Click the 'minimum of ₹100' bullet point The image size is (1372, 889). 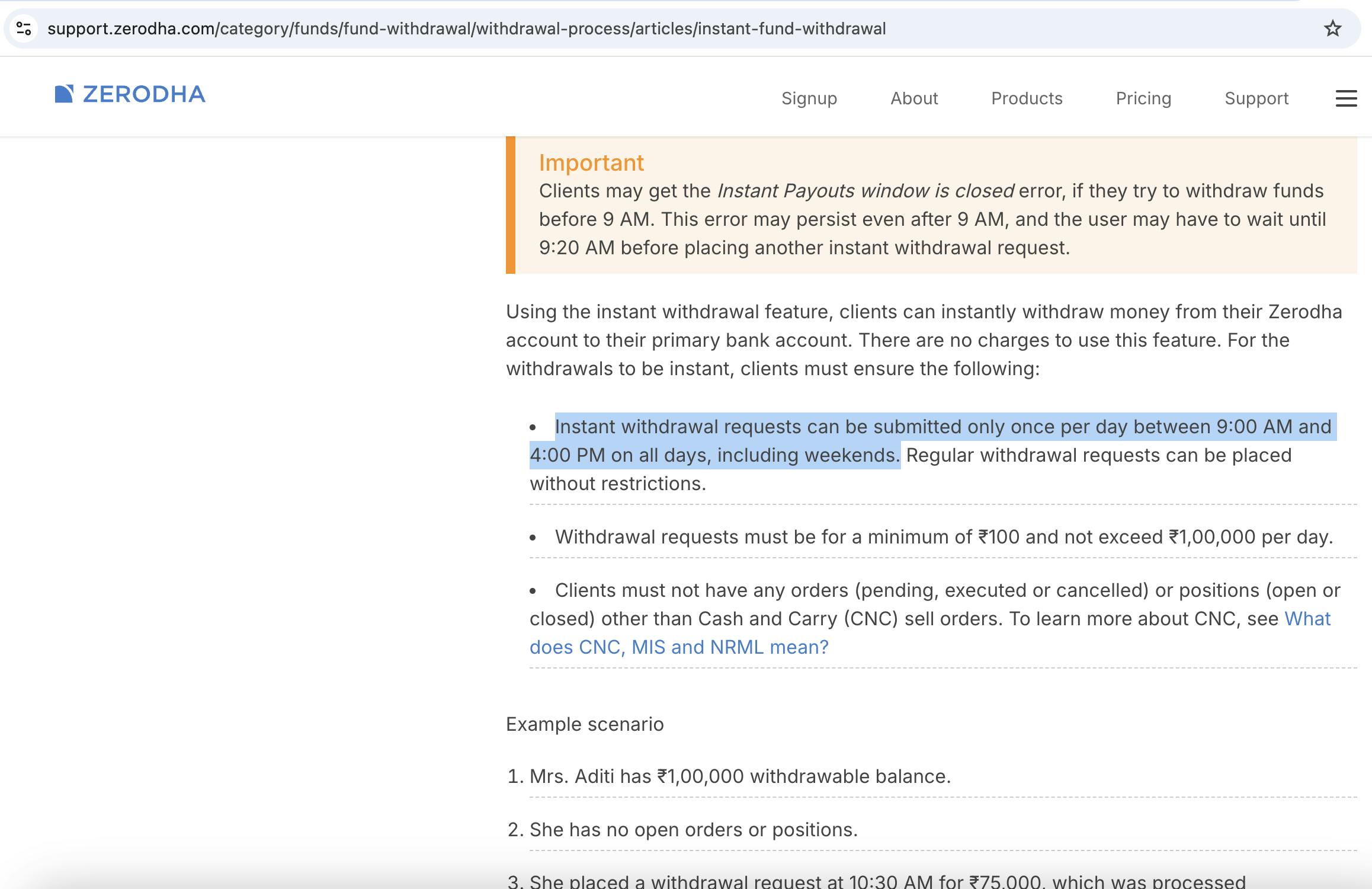943,537
